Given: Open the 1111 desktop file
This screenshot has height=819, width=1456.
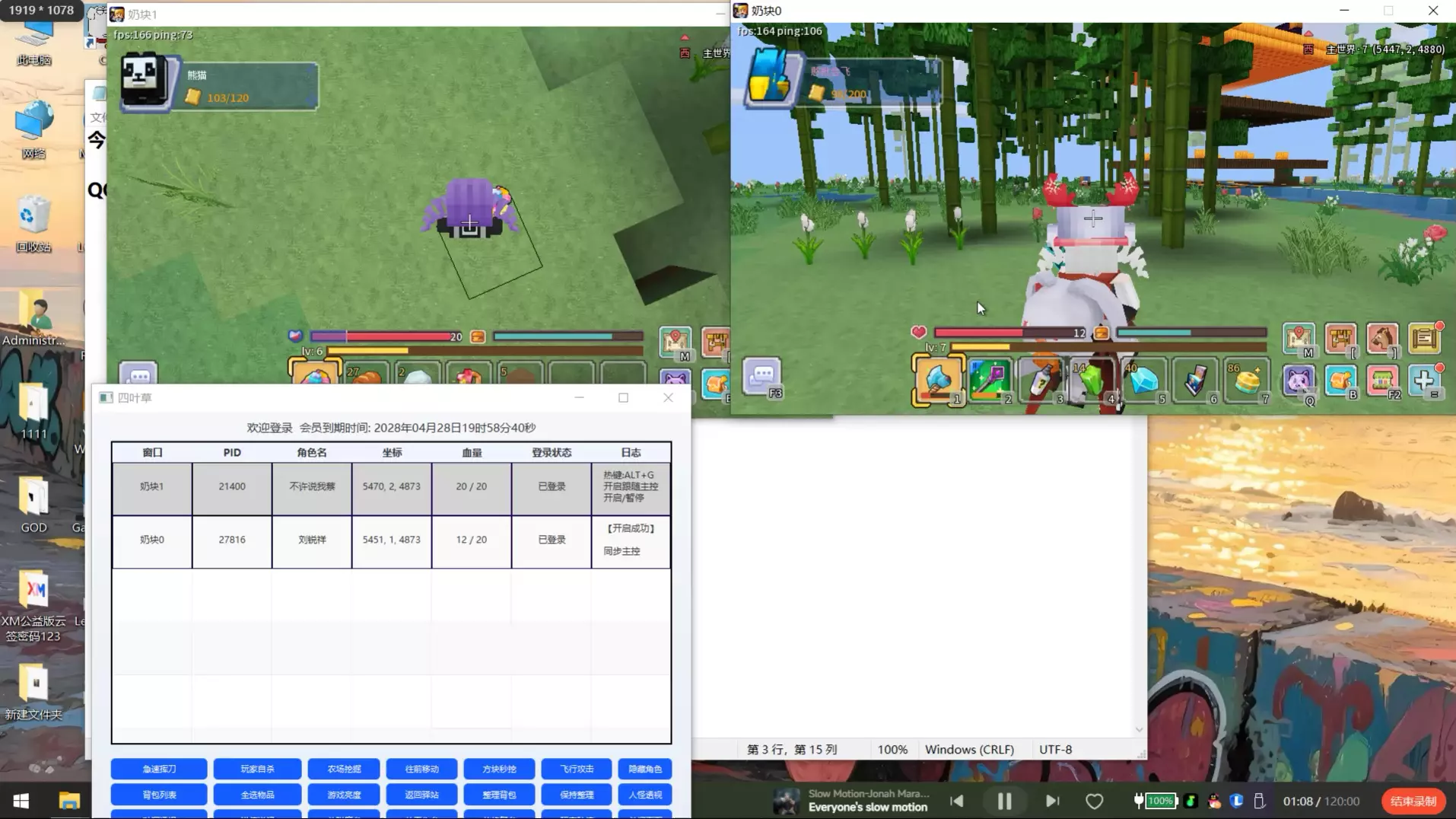Looking at the screenshot, I should [x=33, y=412].
